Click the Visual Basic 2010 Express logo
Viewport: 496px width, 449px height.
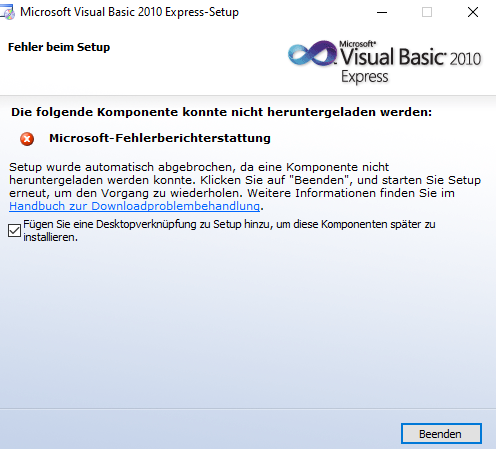pos(385,62)
